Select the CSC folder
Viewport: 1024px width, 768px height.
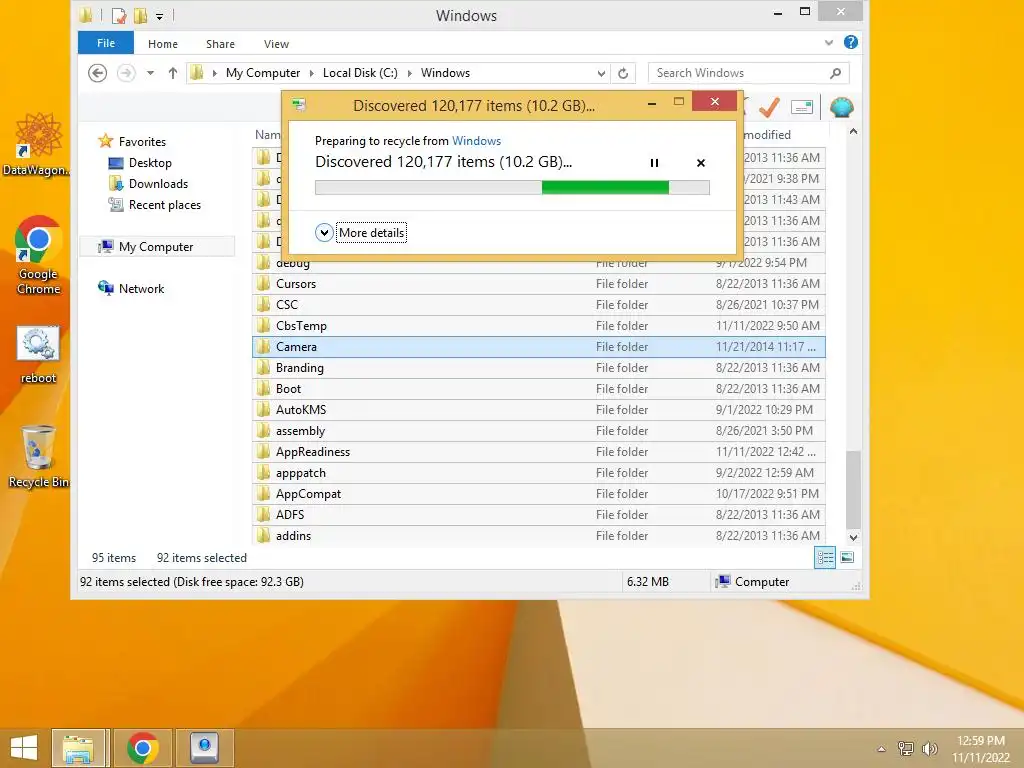[x=539, y=304]
